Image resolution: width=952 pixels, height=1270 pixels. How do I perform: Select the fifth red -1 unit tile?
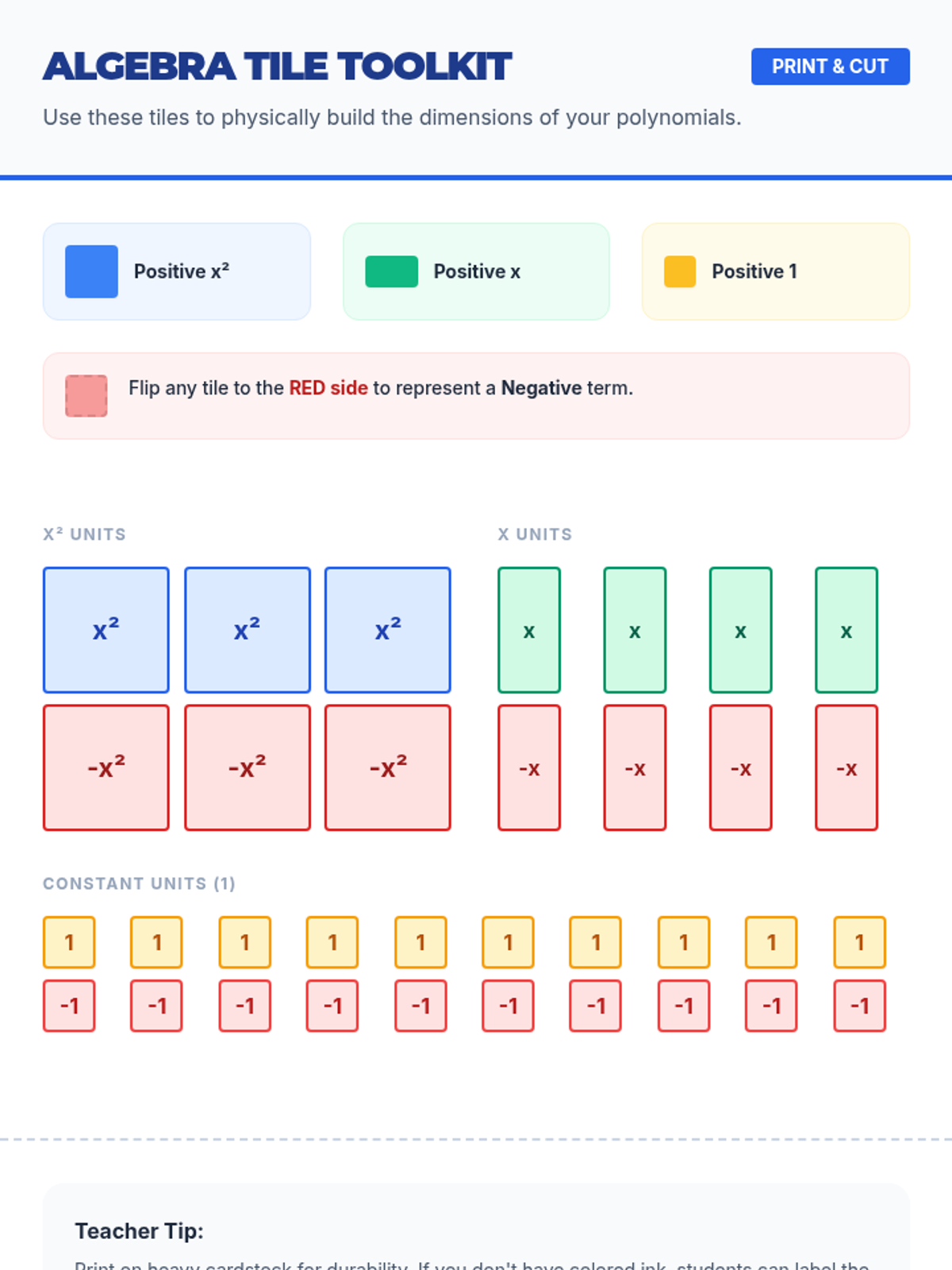point(420,1006)
